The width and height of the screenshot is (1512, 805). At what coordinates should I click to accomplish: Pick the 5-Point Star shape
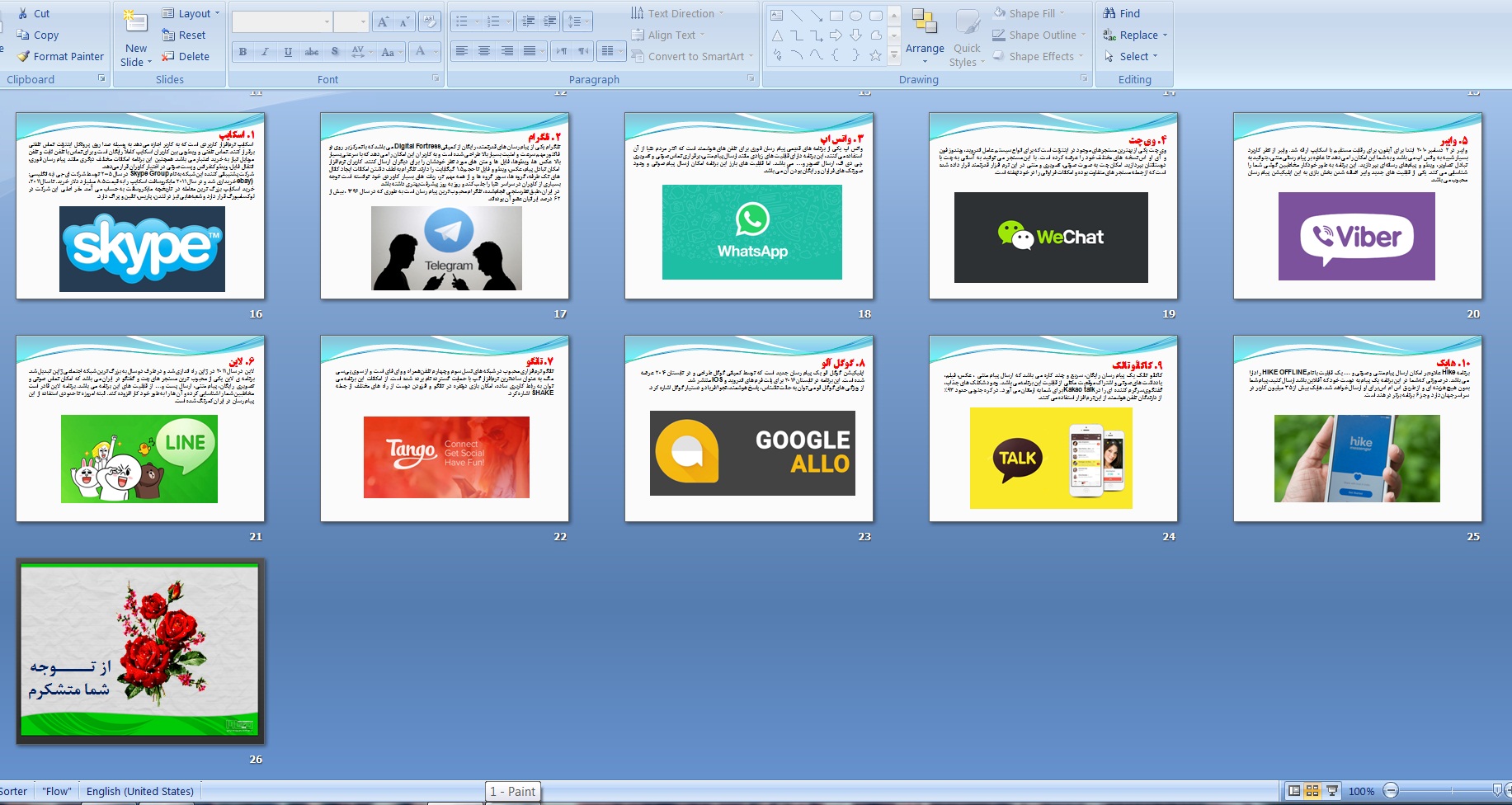[x=875, y=55]
